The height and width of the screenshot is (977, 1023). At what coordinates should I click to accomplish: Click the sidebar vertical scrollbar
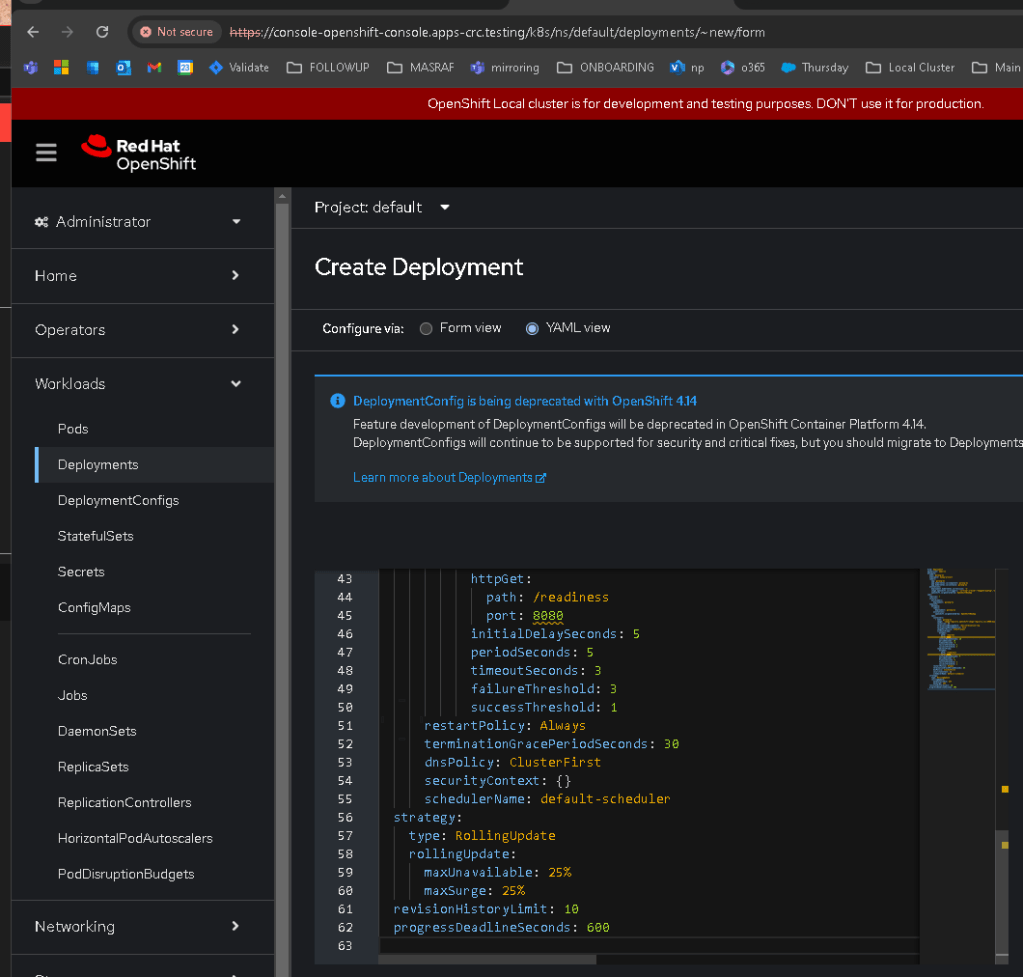coord(282,587)
